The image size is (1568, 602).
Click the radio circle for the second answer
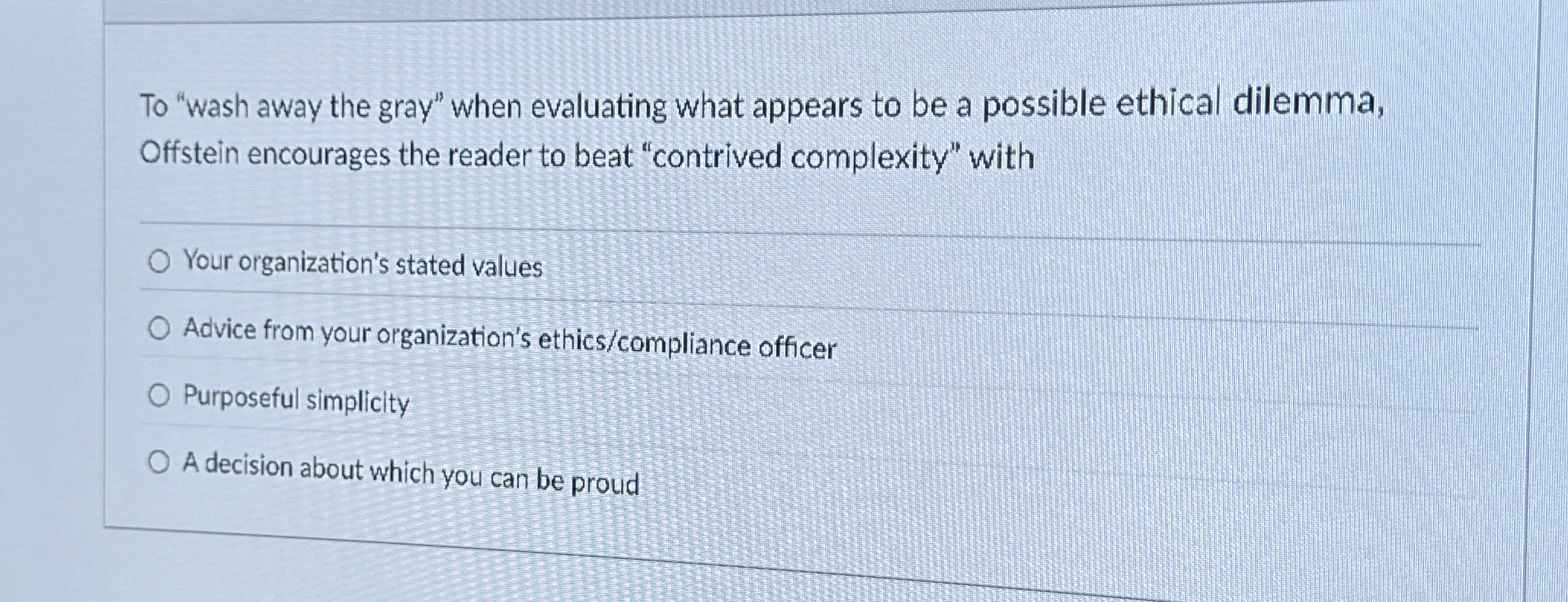click(159, 328)
